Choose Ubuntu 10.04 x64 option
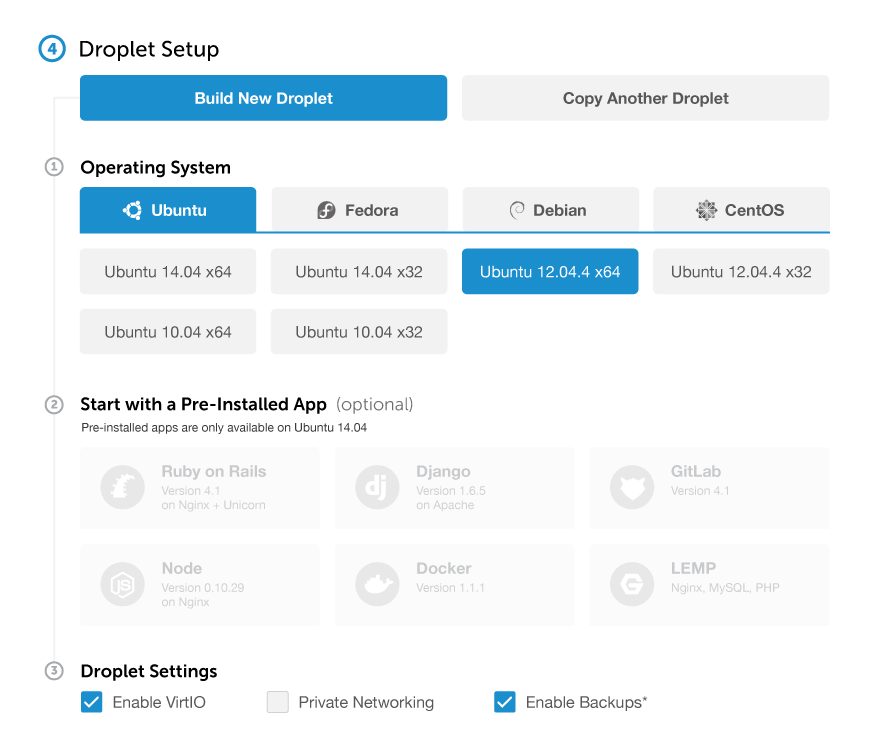The width and height of the screenshot is (876, 752). click(168, 332)
